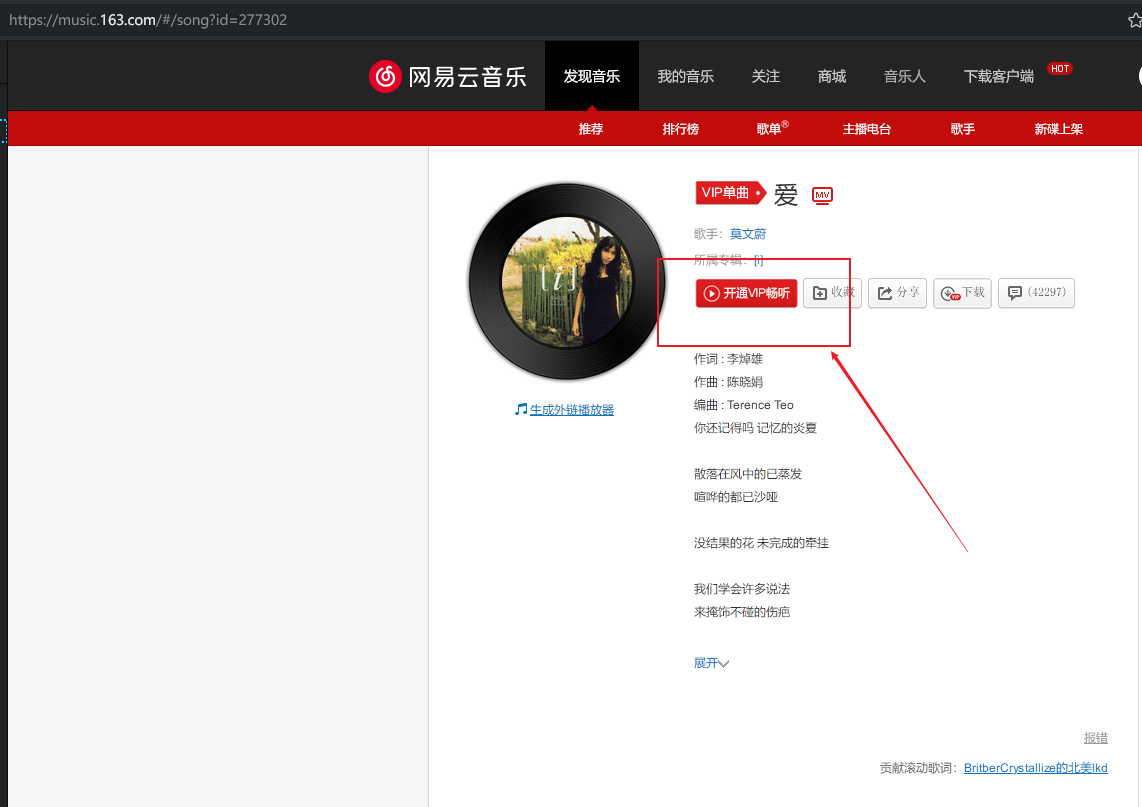
Task: Click lyric line 你还记得吗 记忆的炎夏
Action: click(x=755, y=428)
